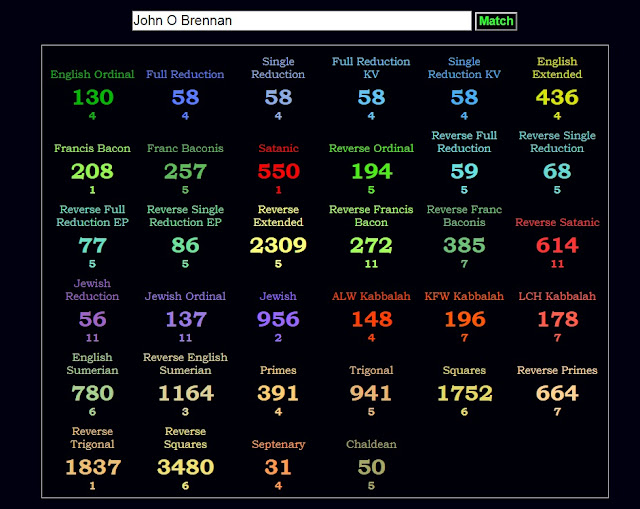Select the Primes value 391
Screen dimensions: 640x509
click(x=278, y=393)
